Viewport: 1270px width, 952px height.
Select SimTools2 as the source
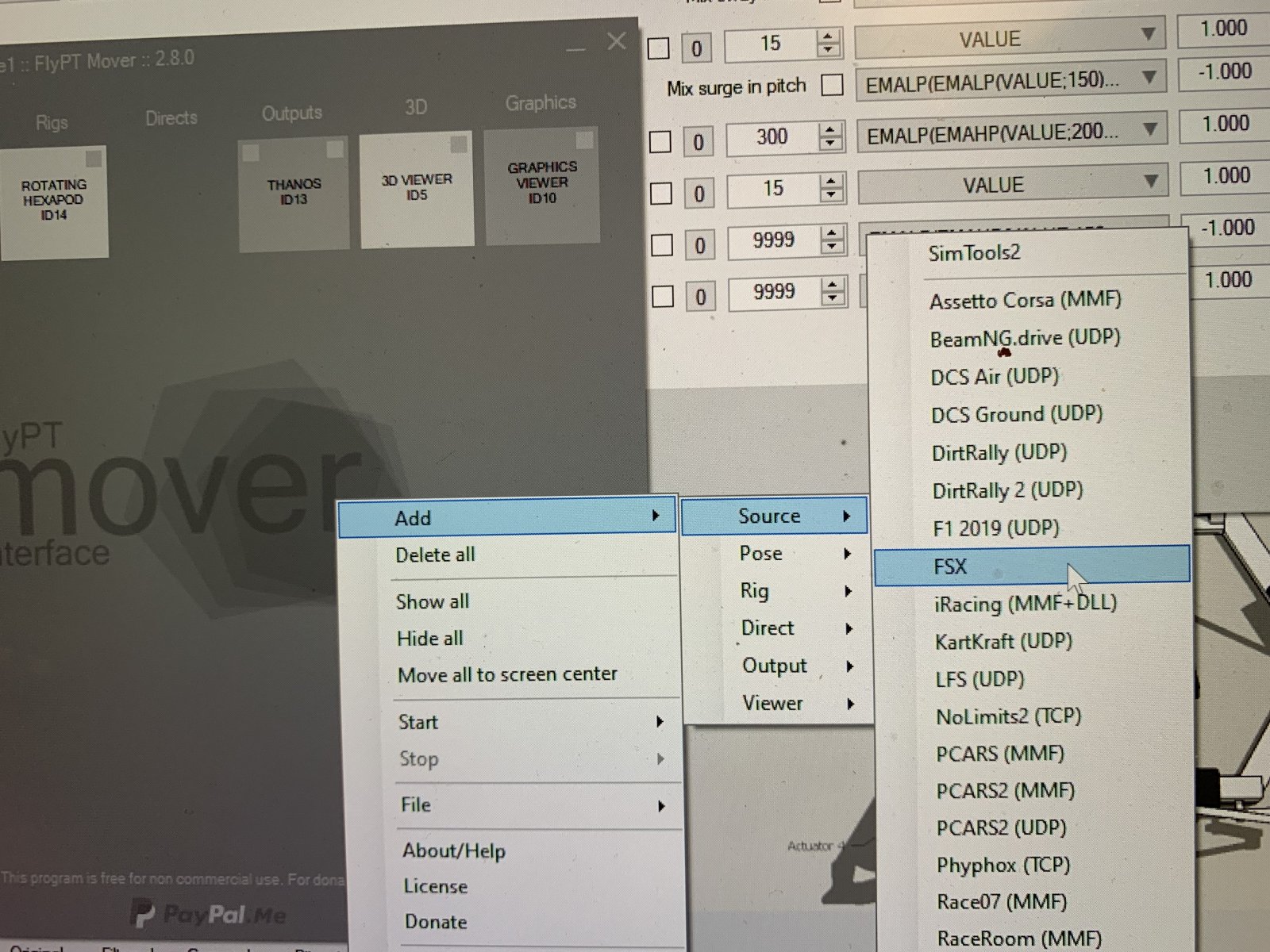(x=975, y=253)
